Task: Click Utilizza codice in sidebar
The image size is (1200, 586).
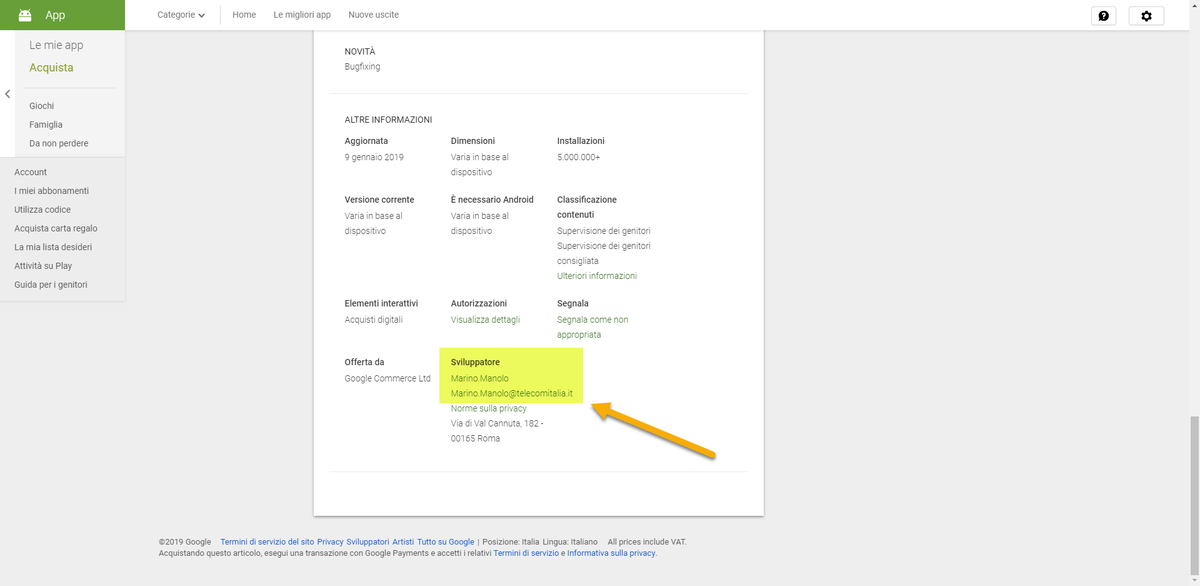Action: point(42,210)
